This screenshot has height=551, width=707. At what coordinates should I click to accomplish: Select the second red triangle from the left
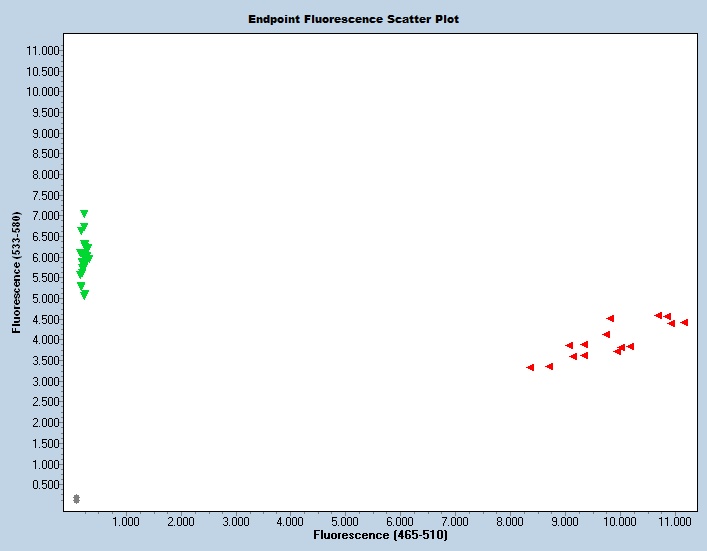point(549,366)
